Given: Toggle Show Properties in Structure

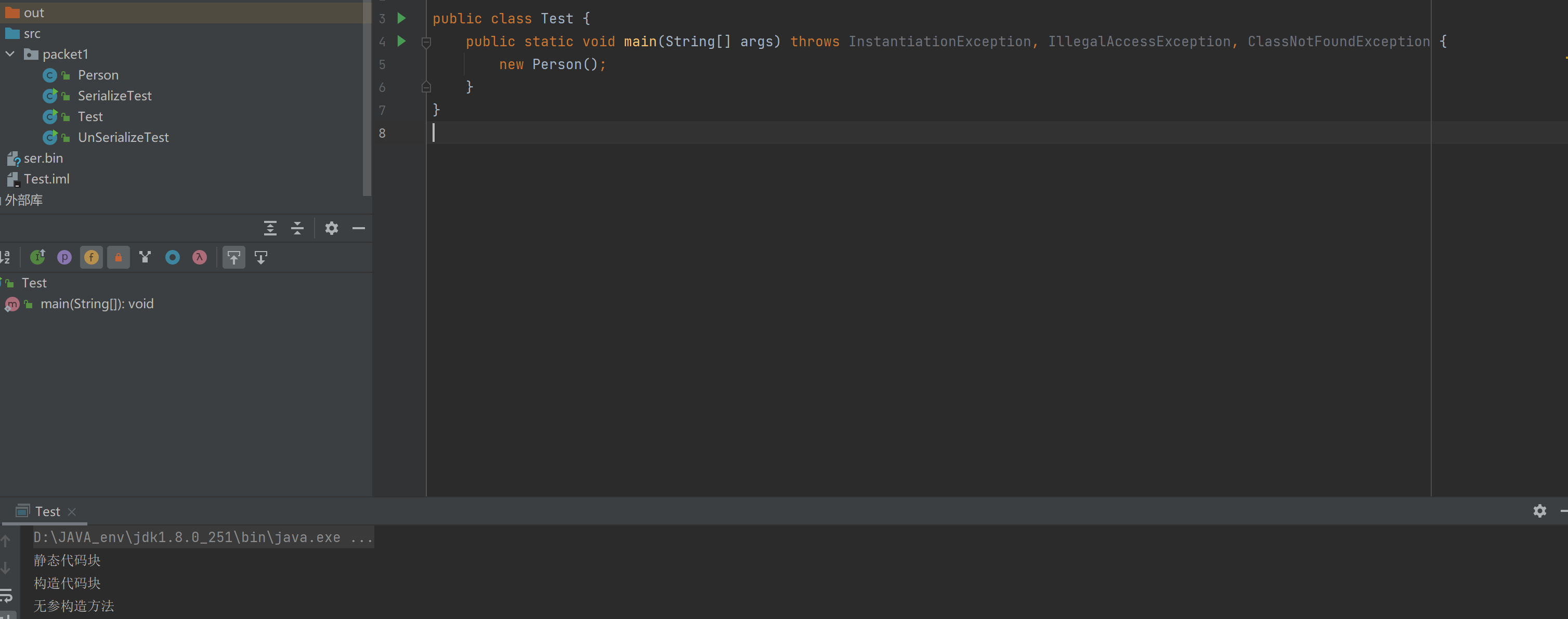Looking at the screenshot, I should coord(64,257).
